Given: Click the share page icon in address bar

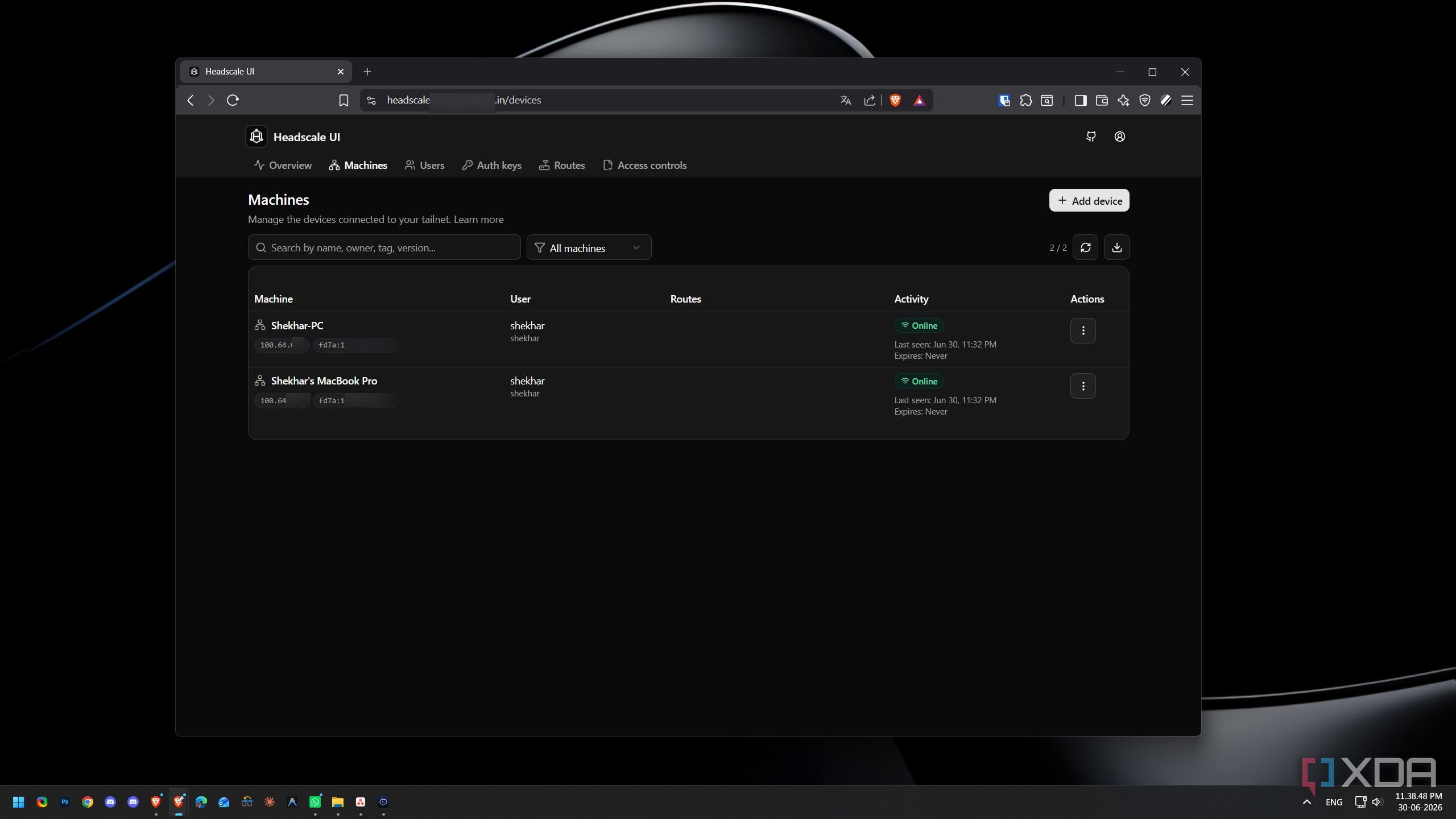Looking at the screenshot, I should click(x=869, y=101).
